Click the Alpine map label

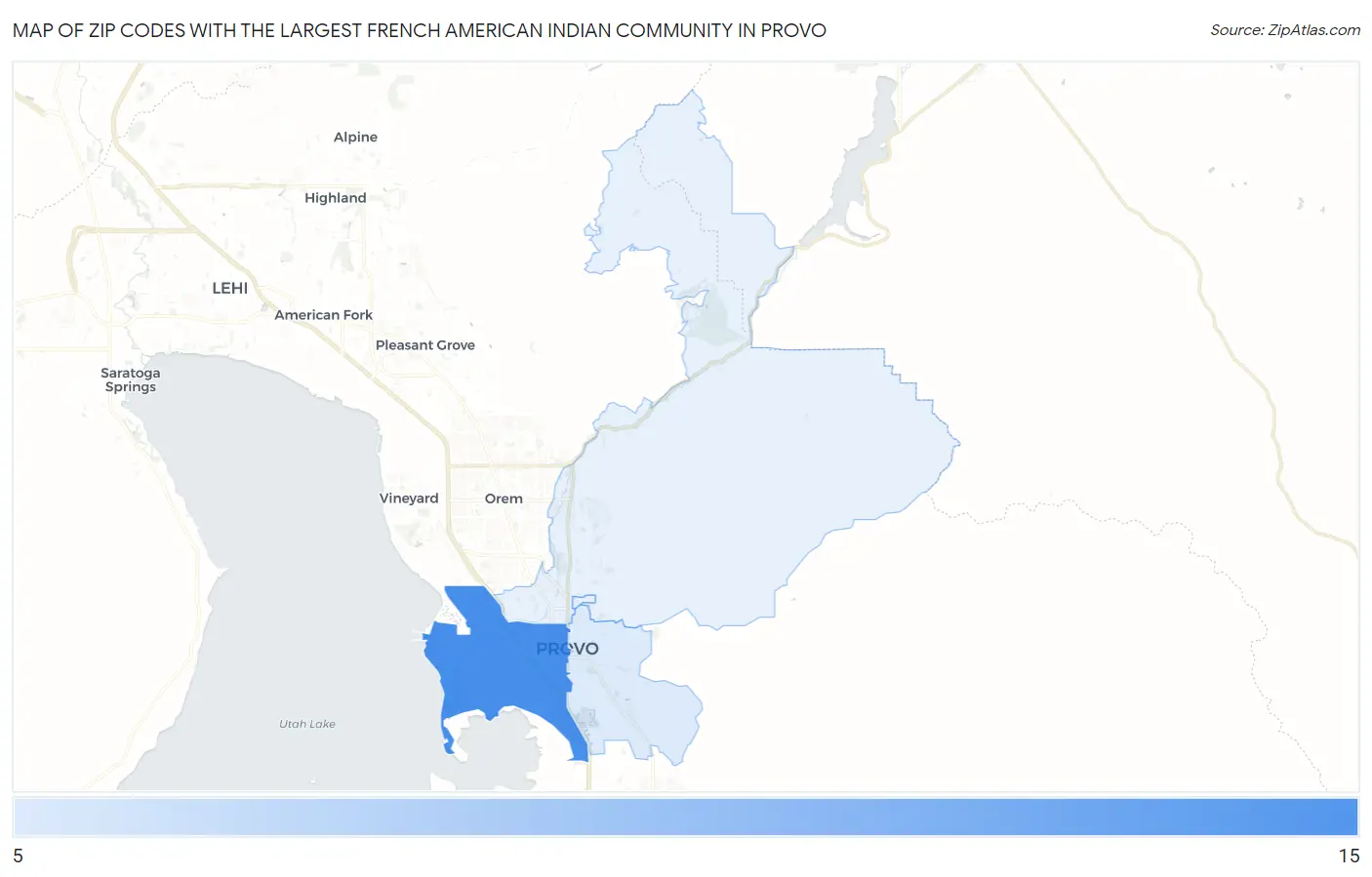355,138
